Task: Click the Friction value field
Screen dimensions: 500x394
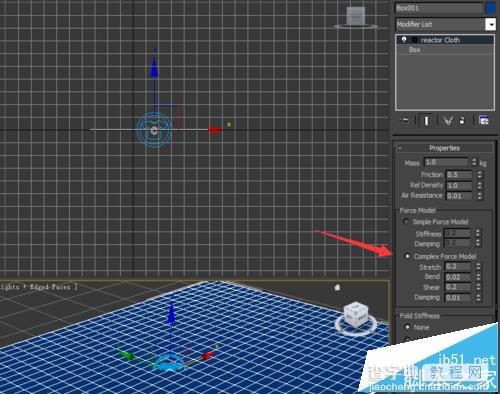Action: 459,175
